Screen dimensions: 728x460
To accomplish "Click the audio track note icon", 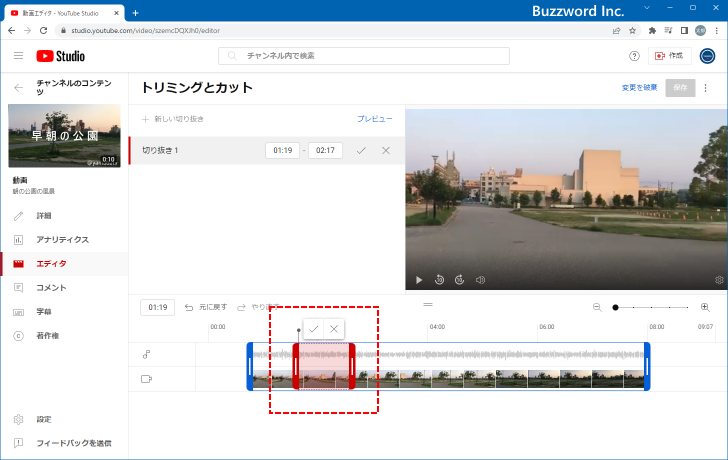I will pyautogui.click(x=146, y=355).
